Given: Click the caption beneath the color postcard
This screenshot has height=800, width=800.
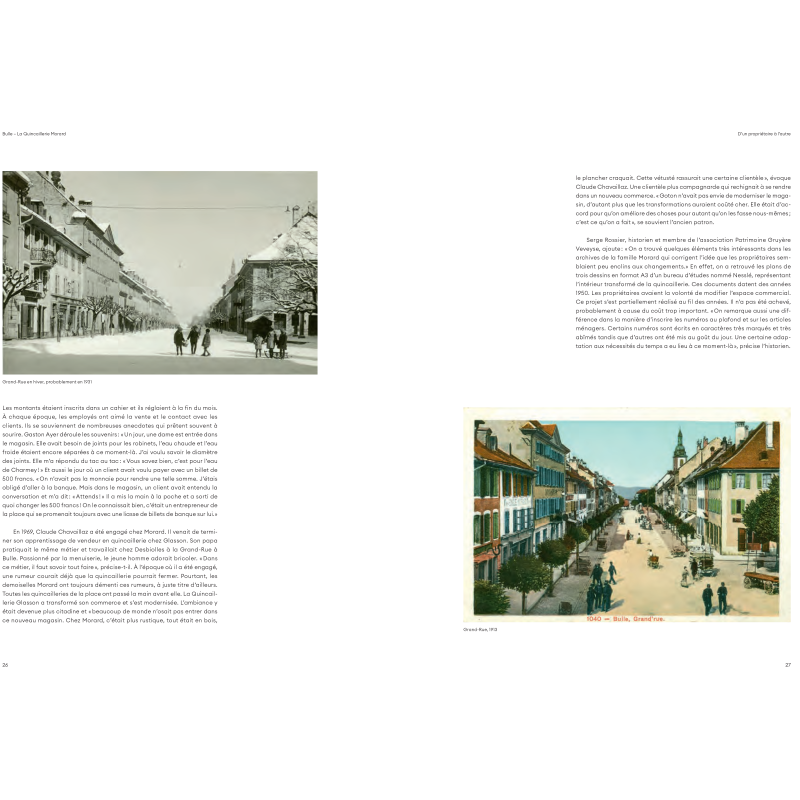Looking at the screenshot, I should click(x=480, y=630).
